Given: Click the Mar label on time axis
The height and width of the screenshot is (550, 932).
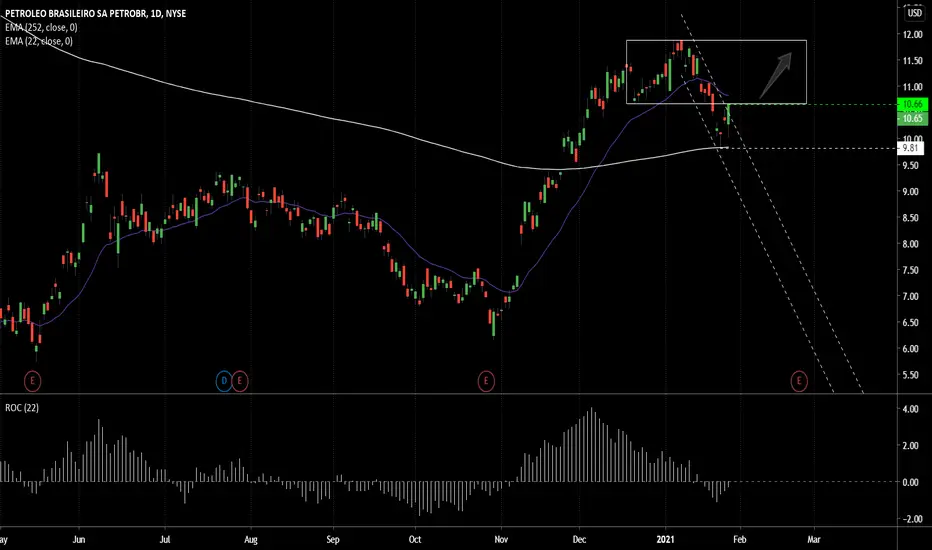Looking at the screenshot, I should pyautogui.click(x=814, y=540).
